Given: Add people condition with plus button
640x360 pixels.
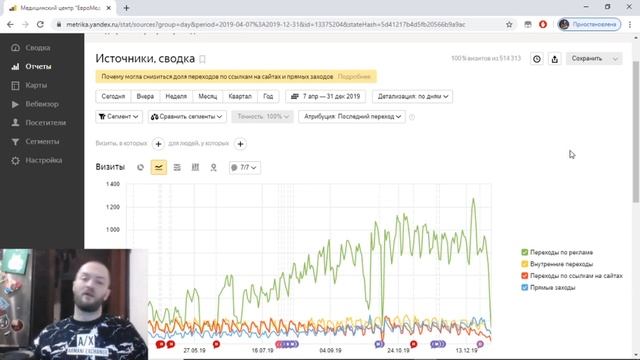Looking at the screenshot, I should coord(240,144).
